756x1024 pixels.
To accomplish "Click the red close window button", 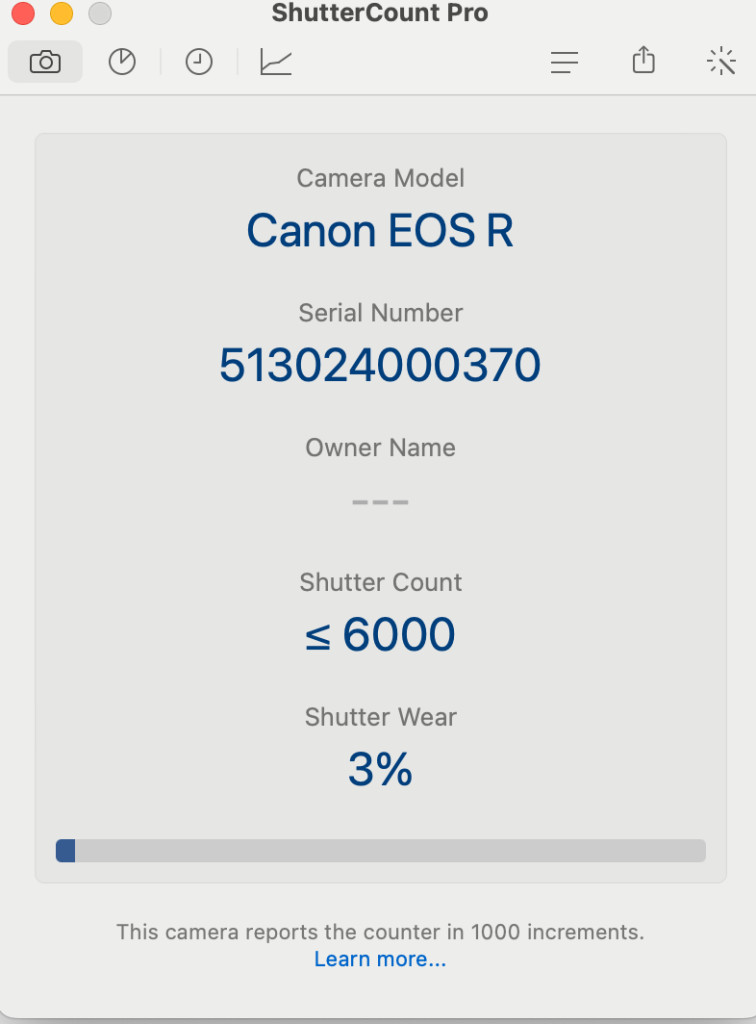I will pyautogui.click(x=23, y=13).
